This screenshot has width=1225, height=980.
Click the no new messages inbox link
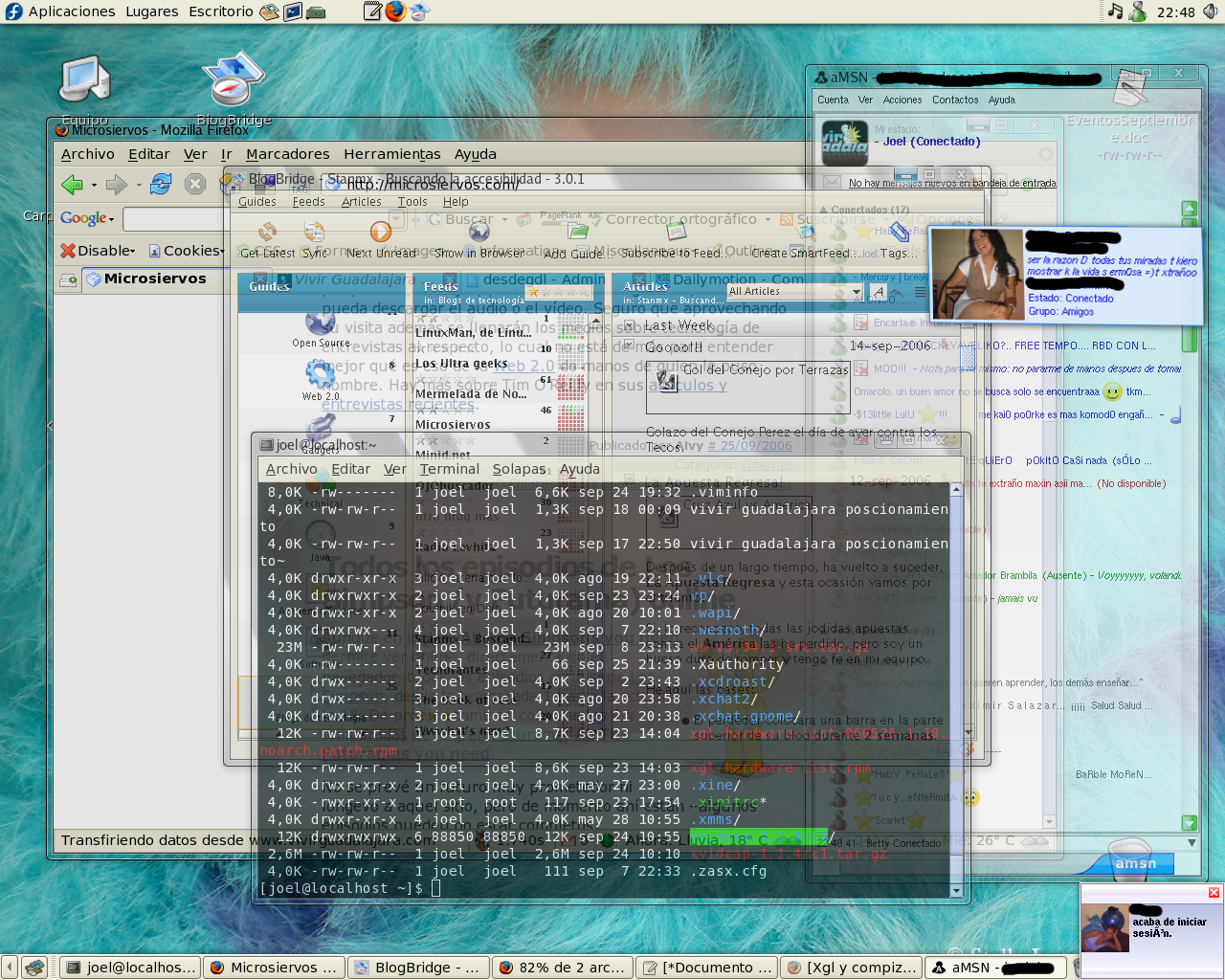point(952,183)
